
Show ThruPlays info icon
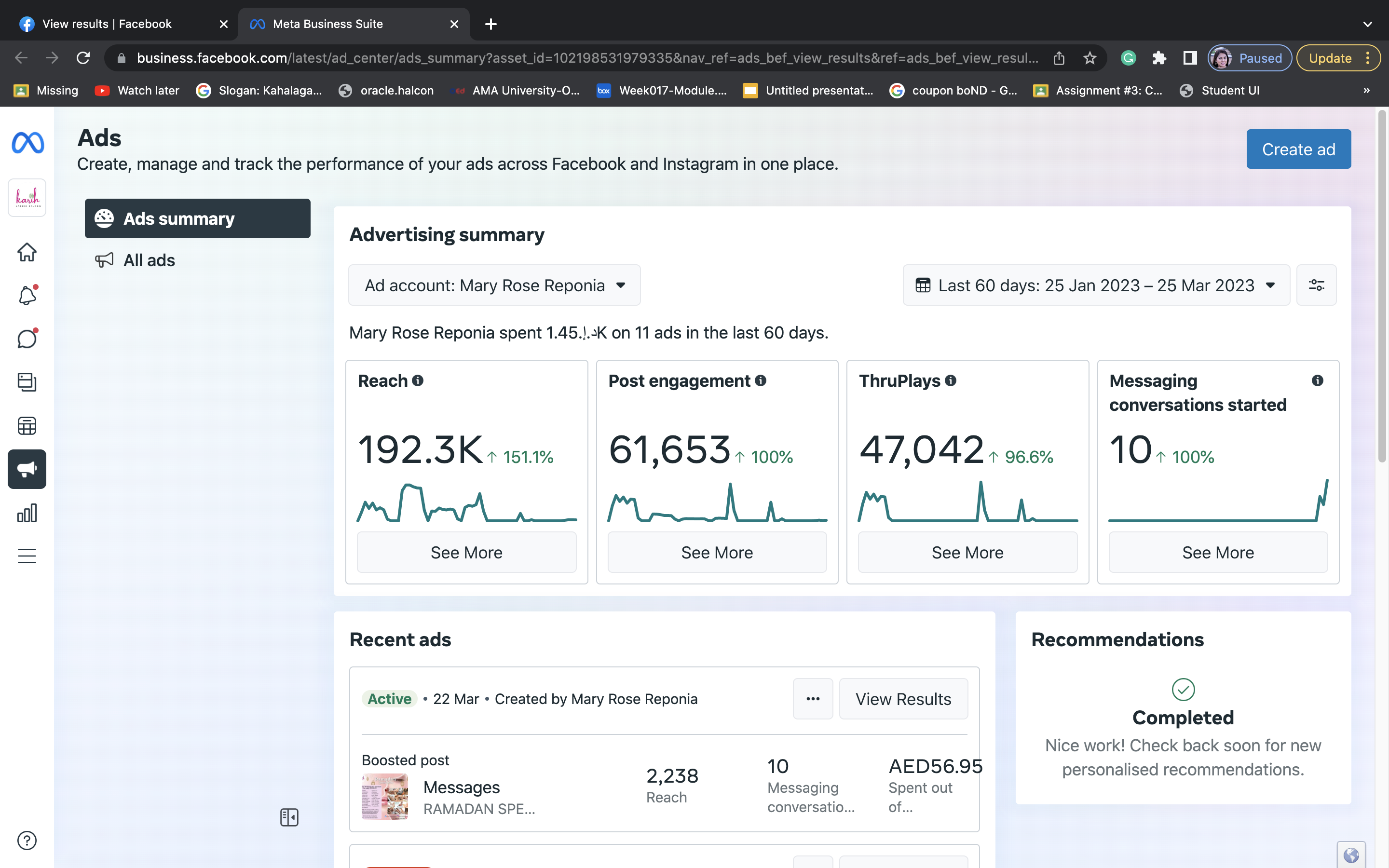(x=951, y=380)
